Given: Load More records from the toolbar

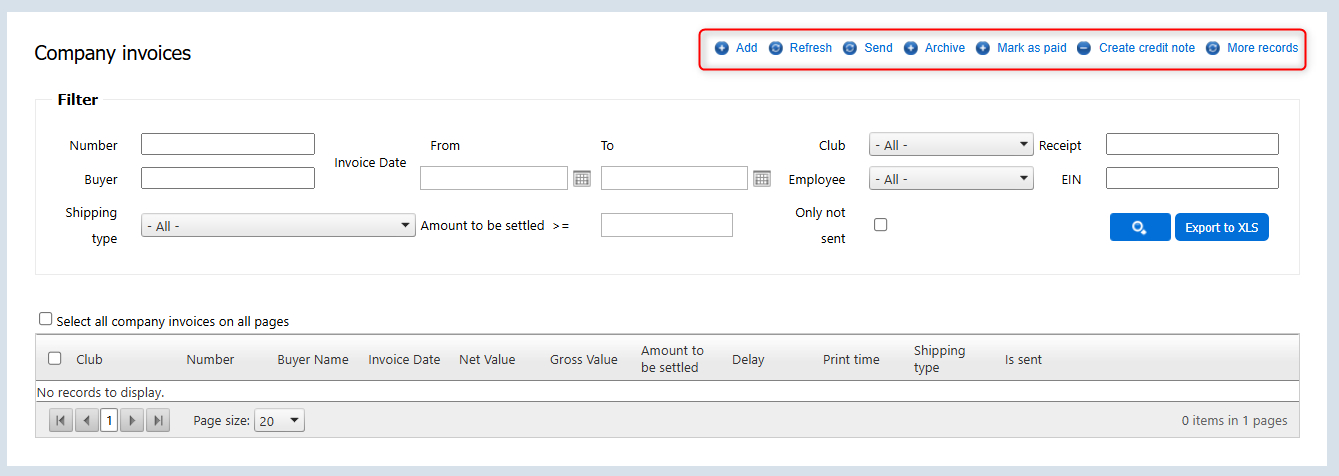Looking at the screenshot, I should (x=1213, y=48).
